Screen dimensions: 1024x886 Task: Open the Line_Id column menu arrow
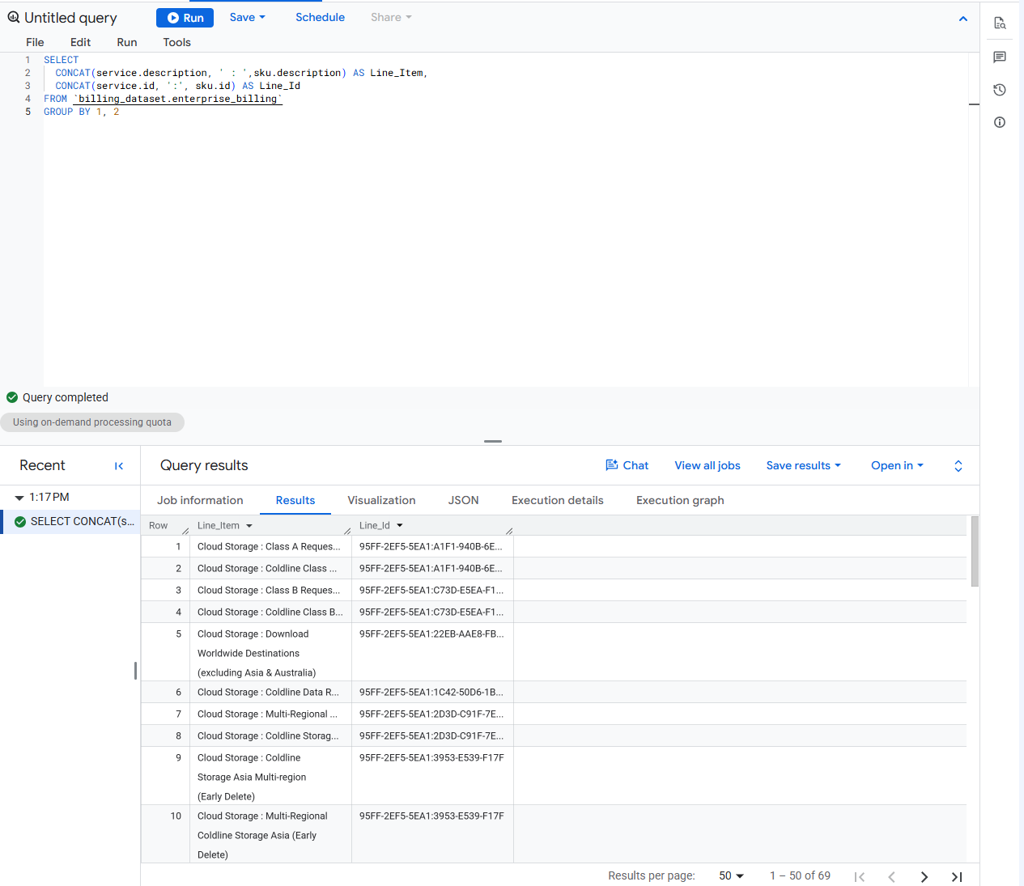(400, 526)
